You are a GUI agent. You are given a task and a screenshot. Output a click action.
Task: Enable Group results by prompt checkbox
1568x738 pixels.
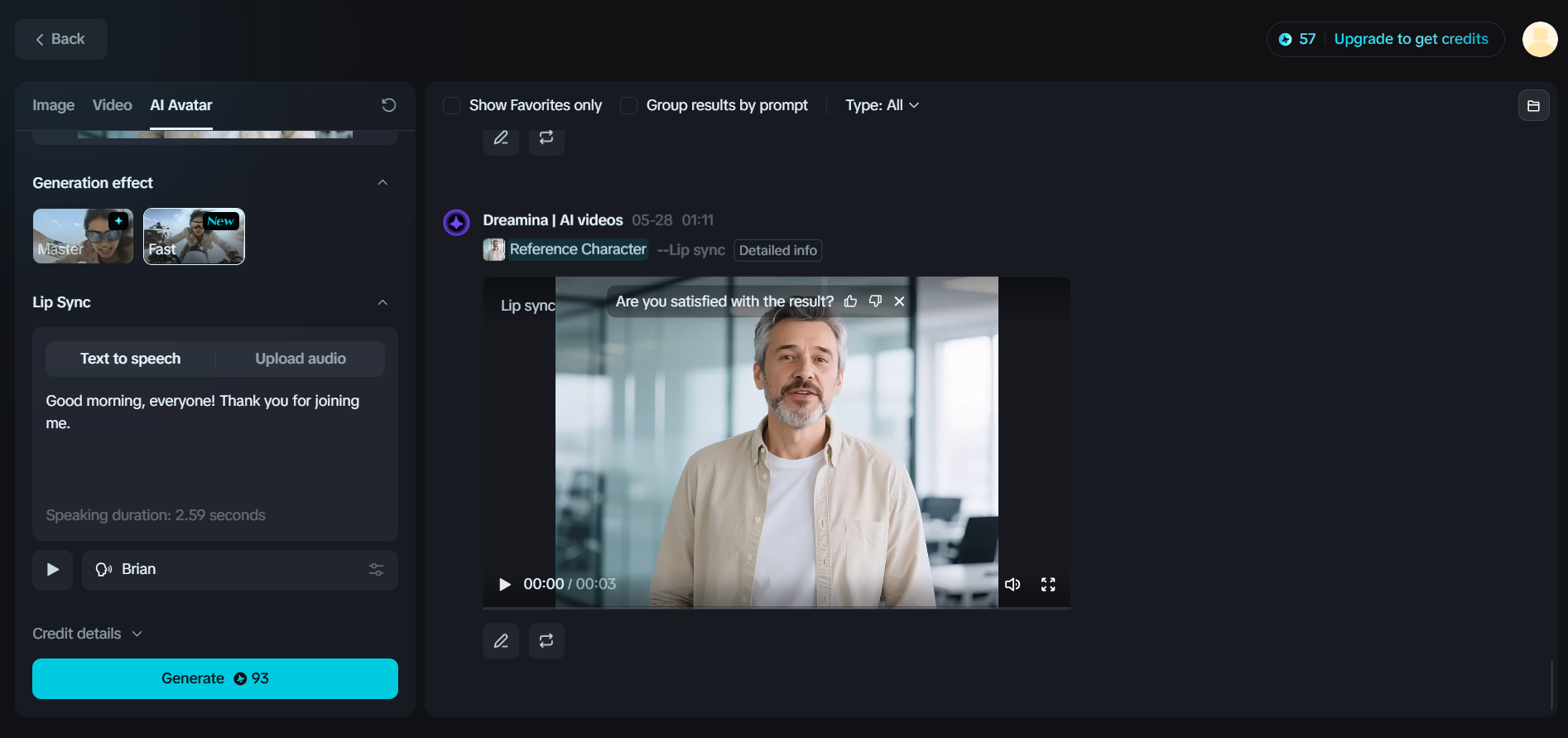pos(628,105)
